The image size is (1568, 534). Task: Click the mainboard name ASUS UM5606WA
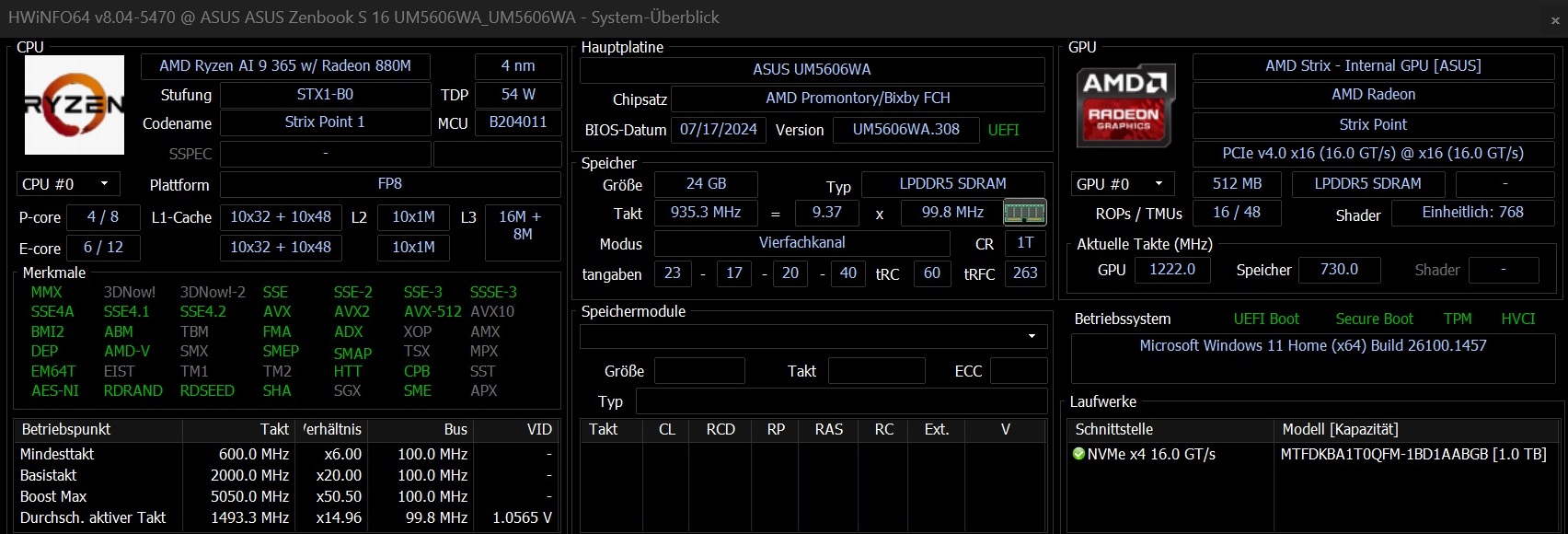coord(813,70)
